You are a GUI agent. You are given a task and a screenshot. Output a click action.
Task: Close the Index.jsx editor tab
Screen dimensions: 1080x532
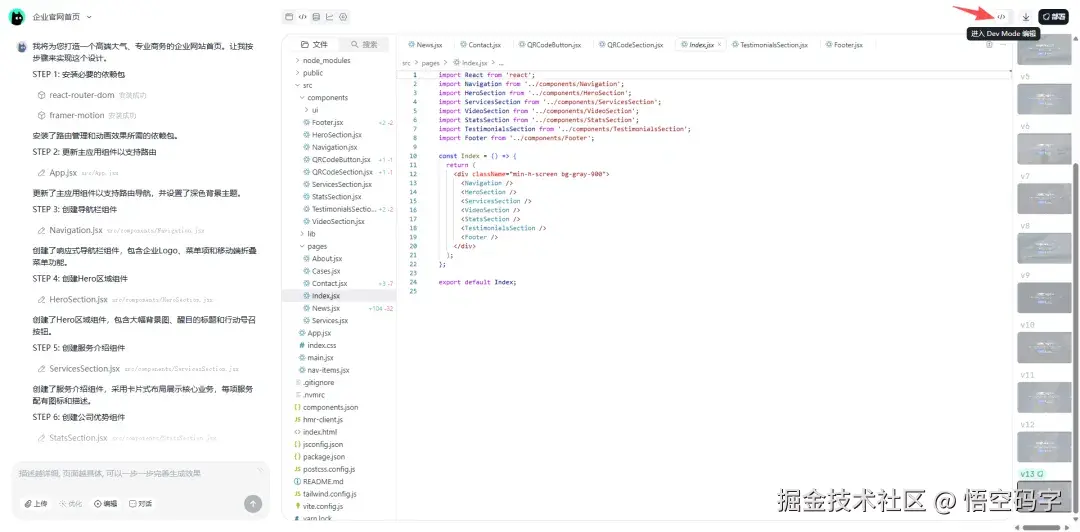click(719, 44)
